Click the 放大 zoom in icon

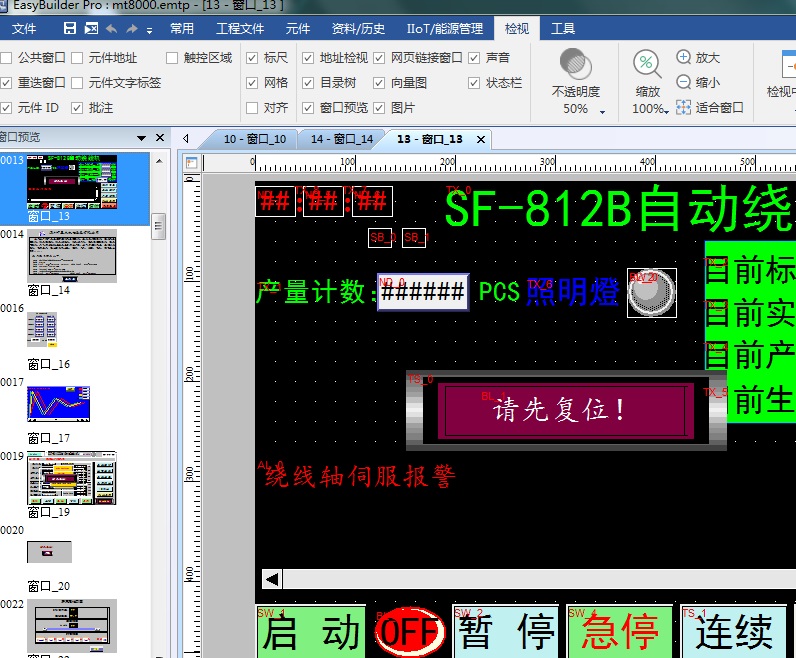[x=684, y=58]
